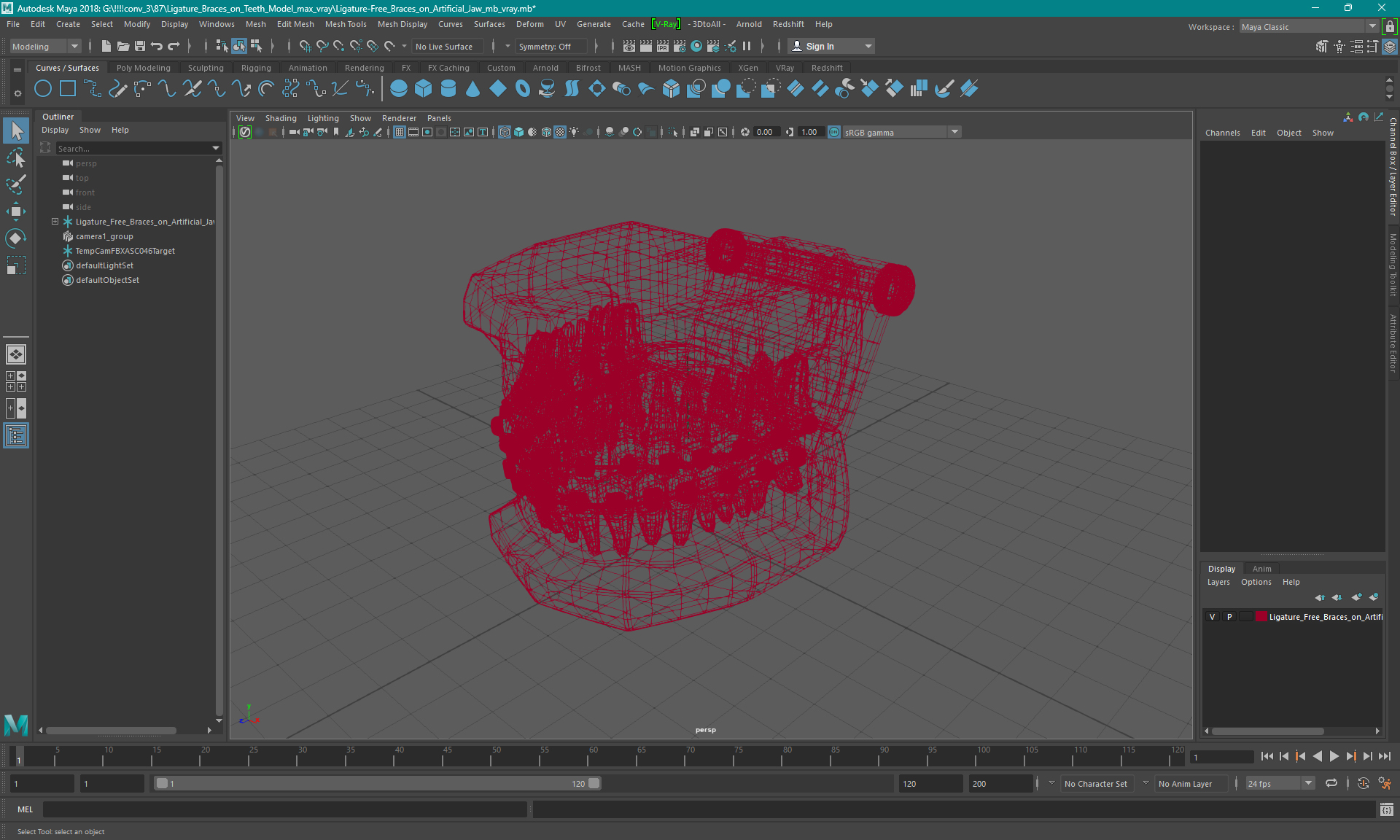Open the Sign In dropdown
The image size is (1400, 840).
point(832,46)
